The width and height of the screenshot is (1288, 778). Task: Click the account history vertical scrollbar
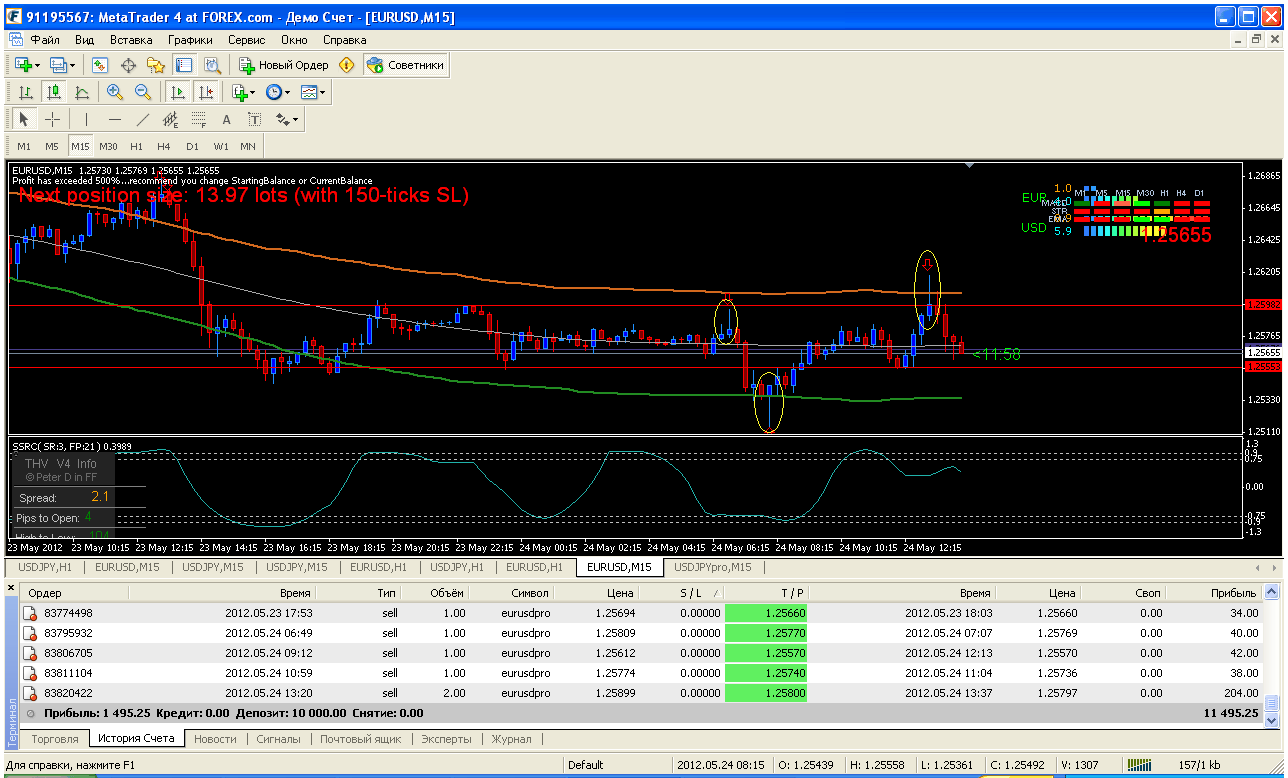tap(1271, 654)
